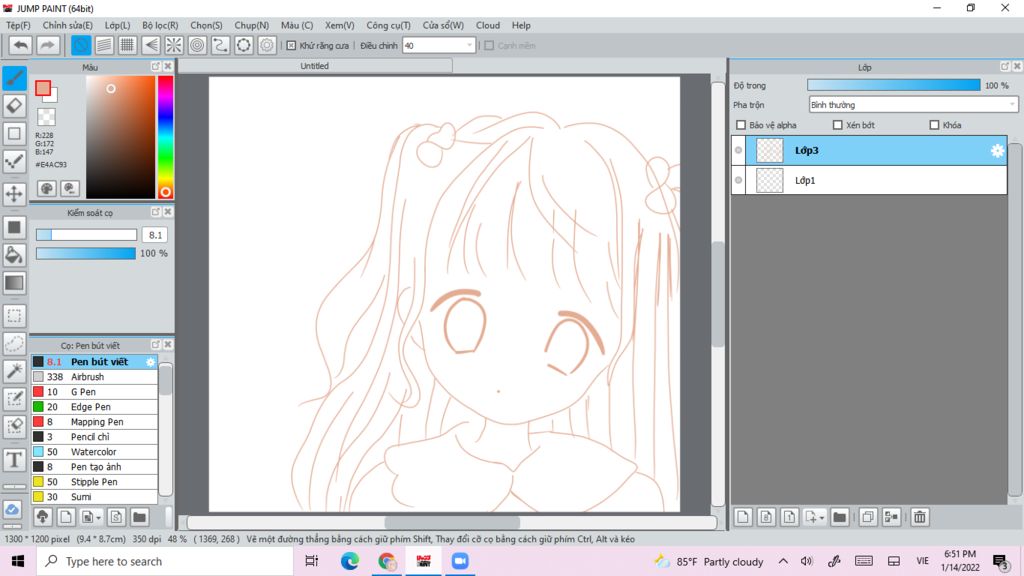This screenshot has width=1024, height=576.
Task: Click the brush size slider
Action: click(86, 235)
